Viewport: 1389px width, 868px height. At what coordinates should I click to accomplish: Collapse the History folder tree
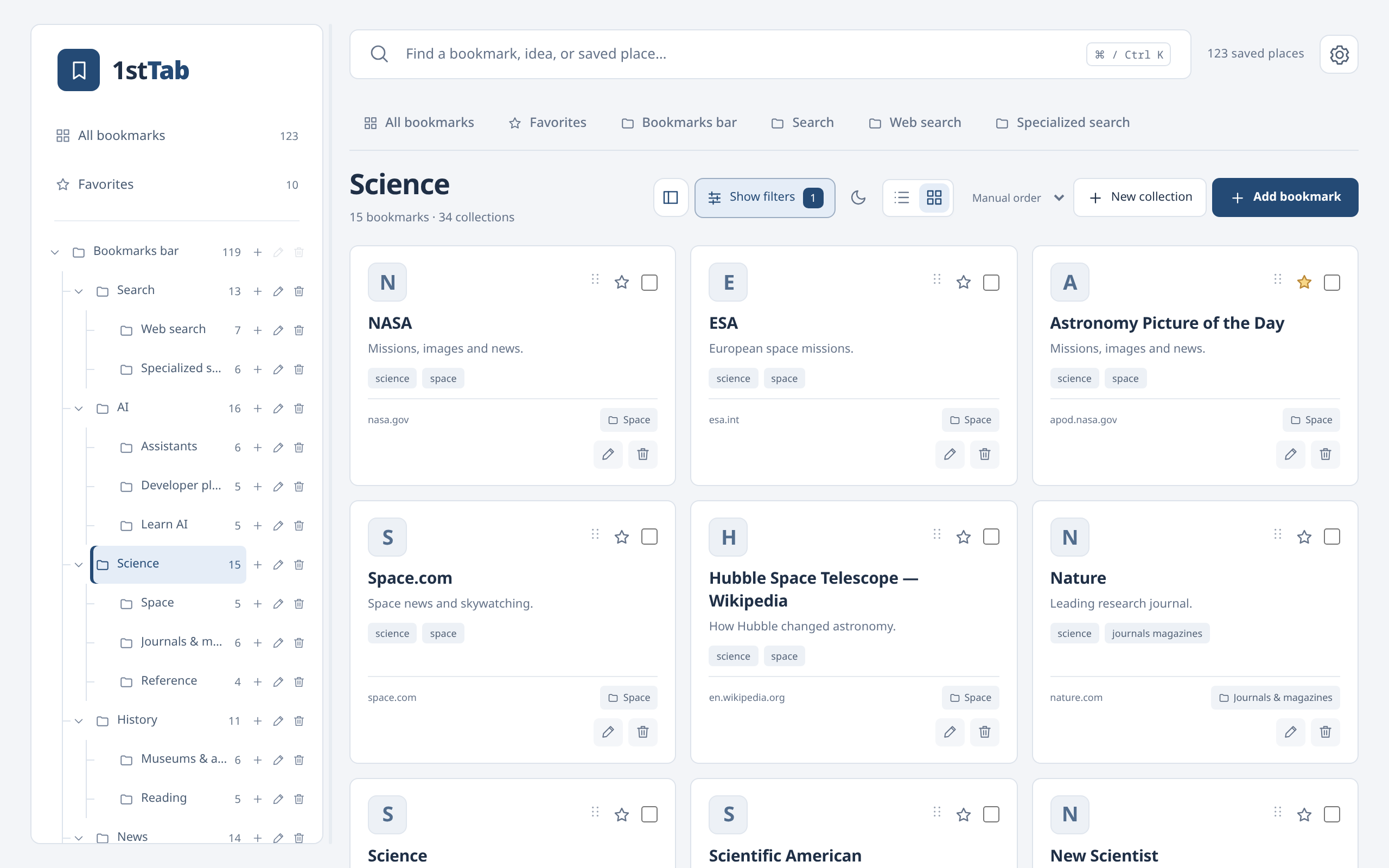tap(79, 720)
